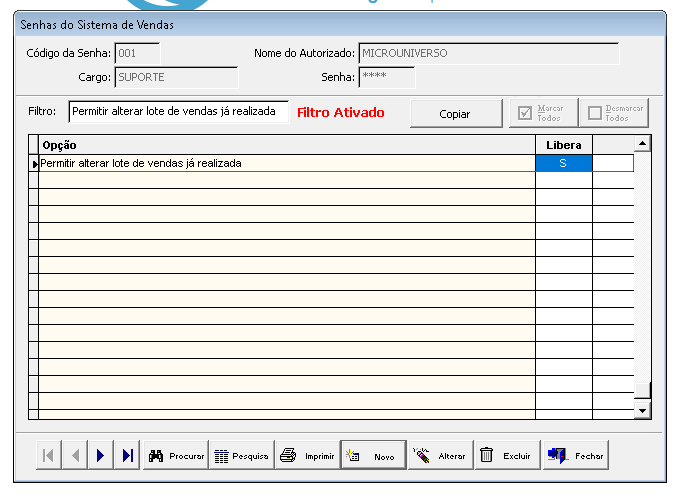Viewport: 680px width, 498px height.
Task: Toggle the Libera cell showing S
Action: click(x=563, y=163)
